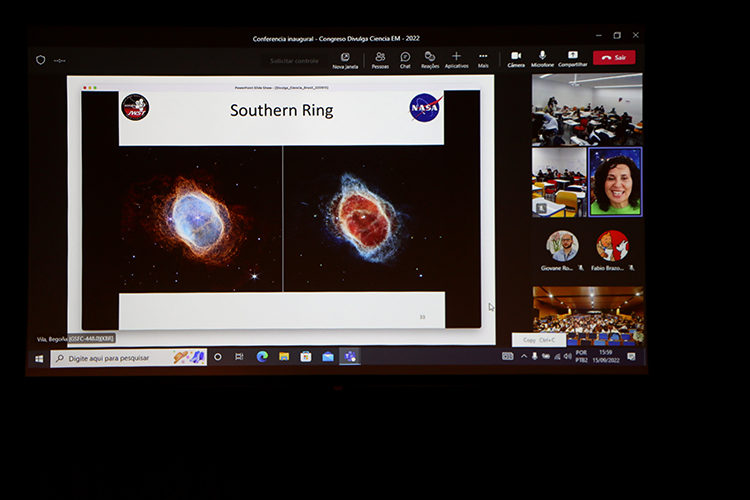Image resolution: width=750 pixels, height=500 pixels.
Task: Click Solicitar controle
Action: (294, 61)
